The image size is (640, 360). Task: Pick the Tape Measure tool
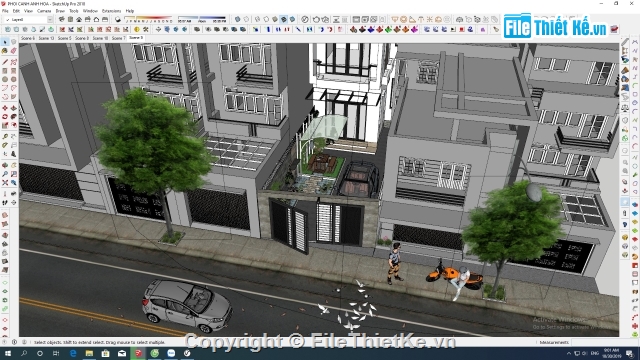point(5,136)
